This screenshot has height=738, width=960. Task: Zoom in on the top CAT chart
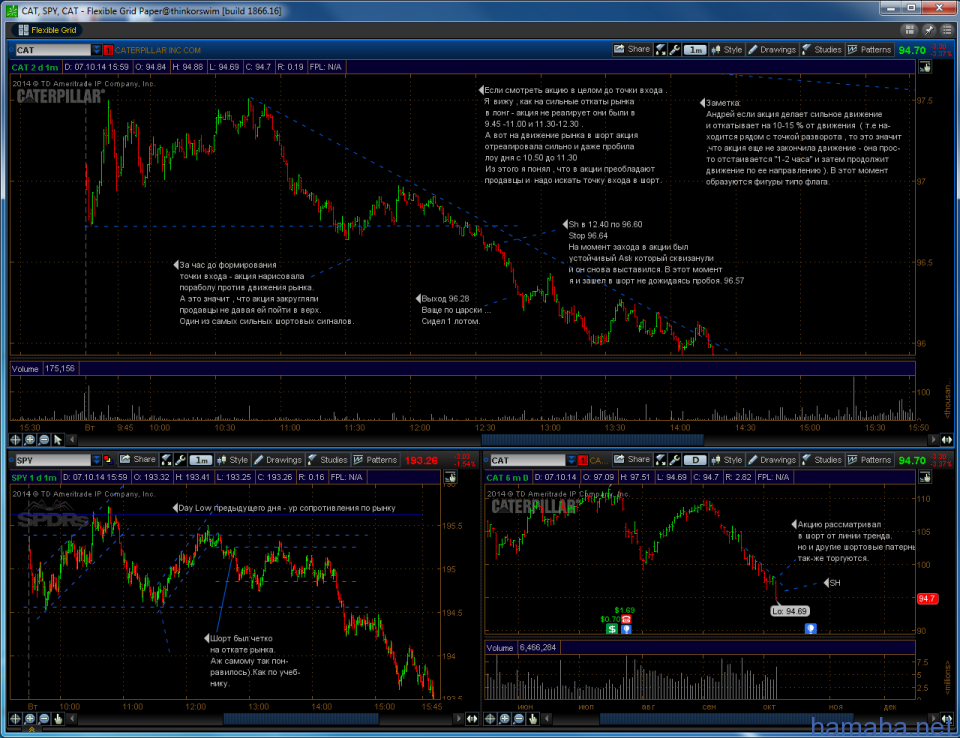(x=29, y=440)
